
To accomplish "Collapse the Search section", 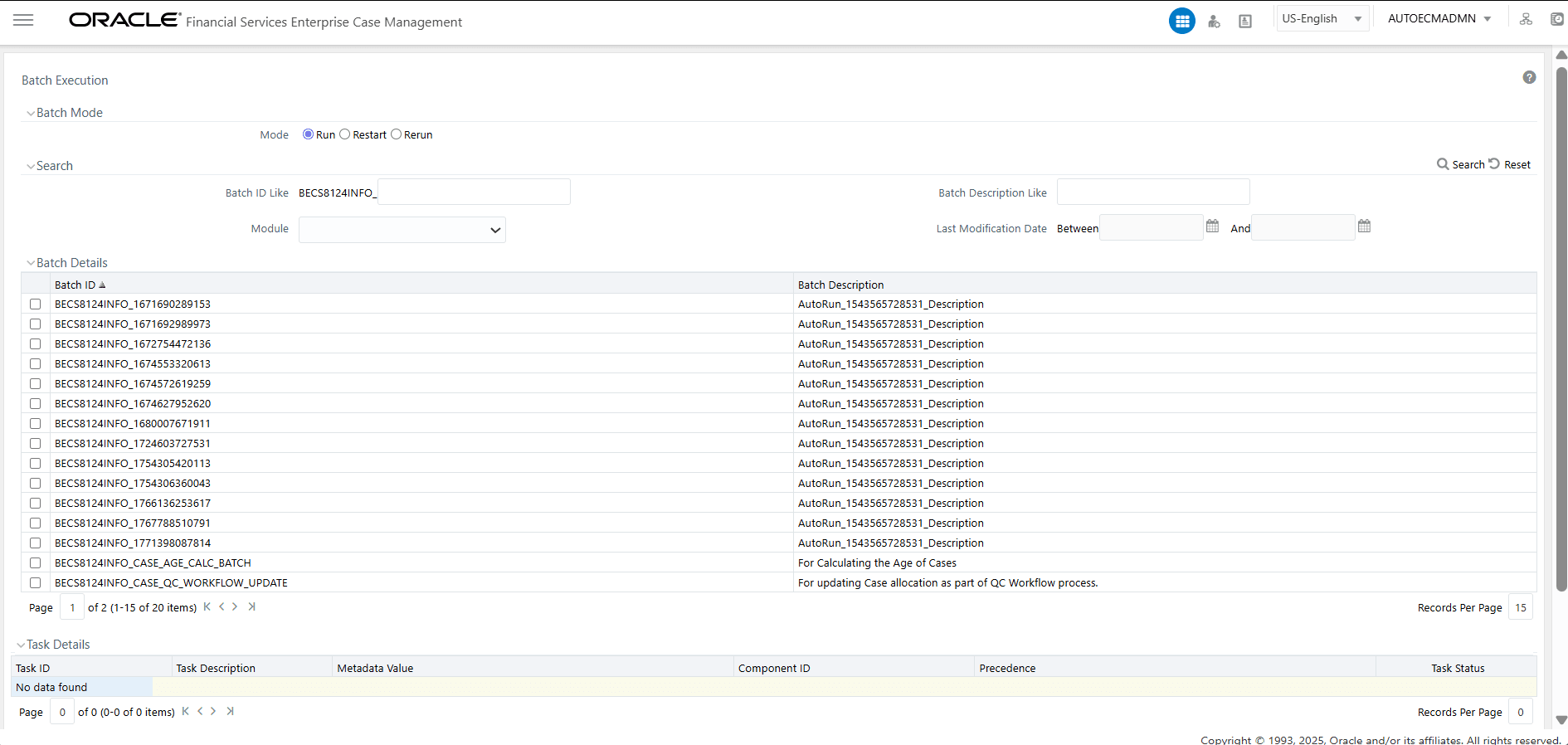I will 31,167.
